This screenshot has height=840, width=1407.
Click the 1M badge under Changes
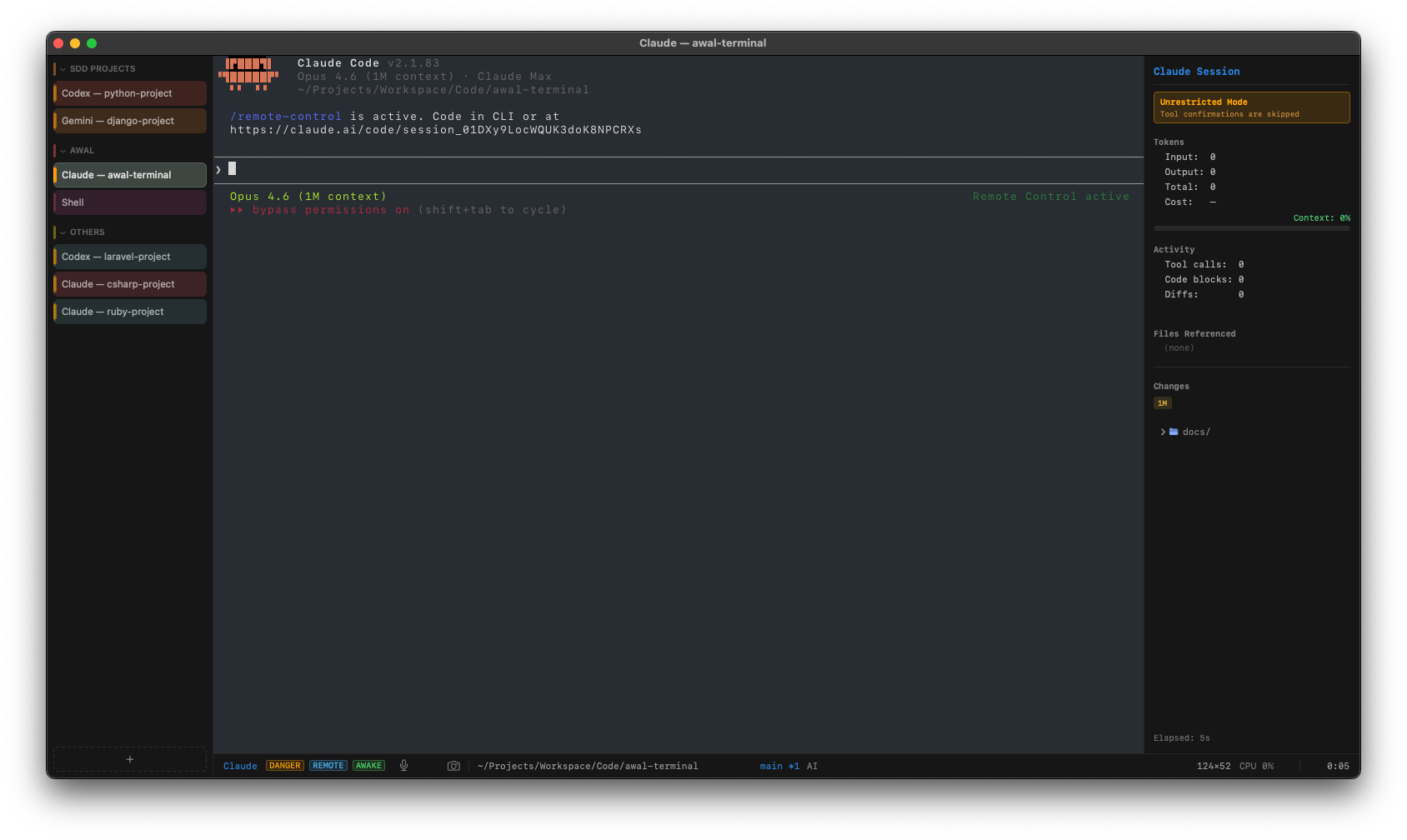(1163, 402)
